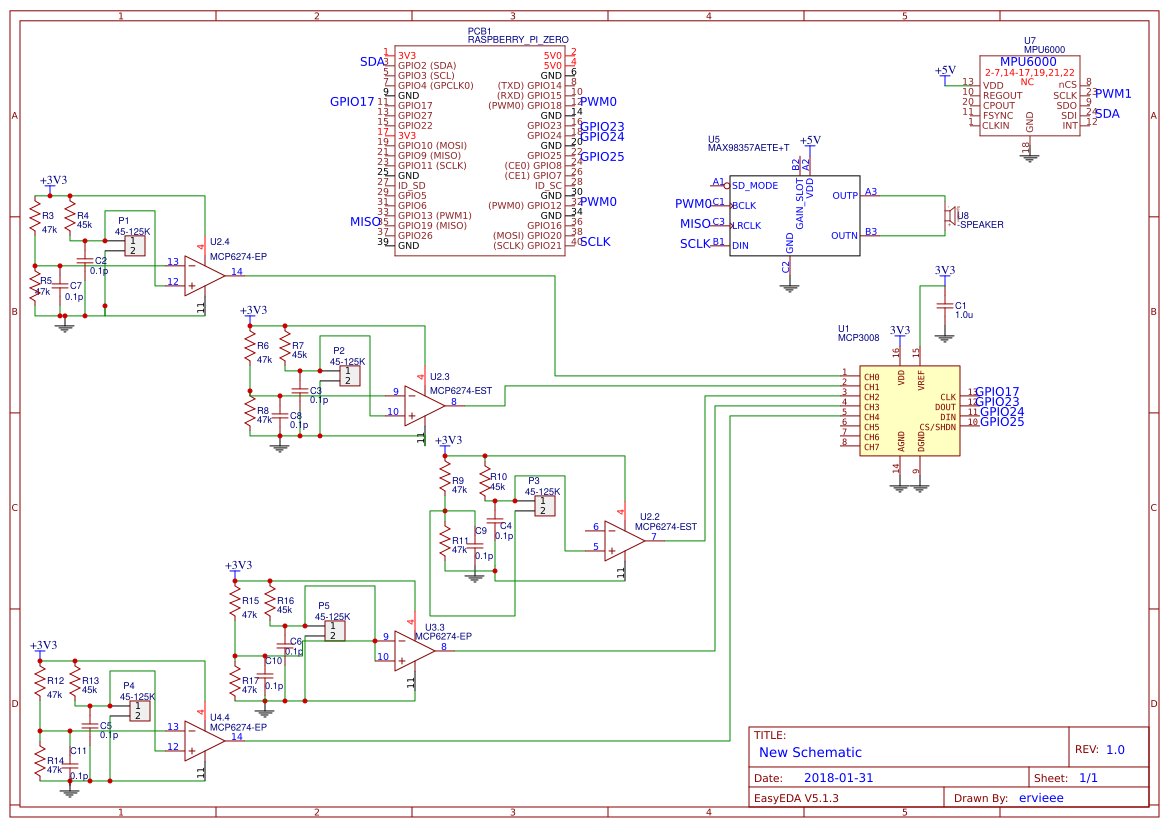Select the SCLK net label on Pi header

point(594,241)
